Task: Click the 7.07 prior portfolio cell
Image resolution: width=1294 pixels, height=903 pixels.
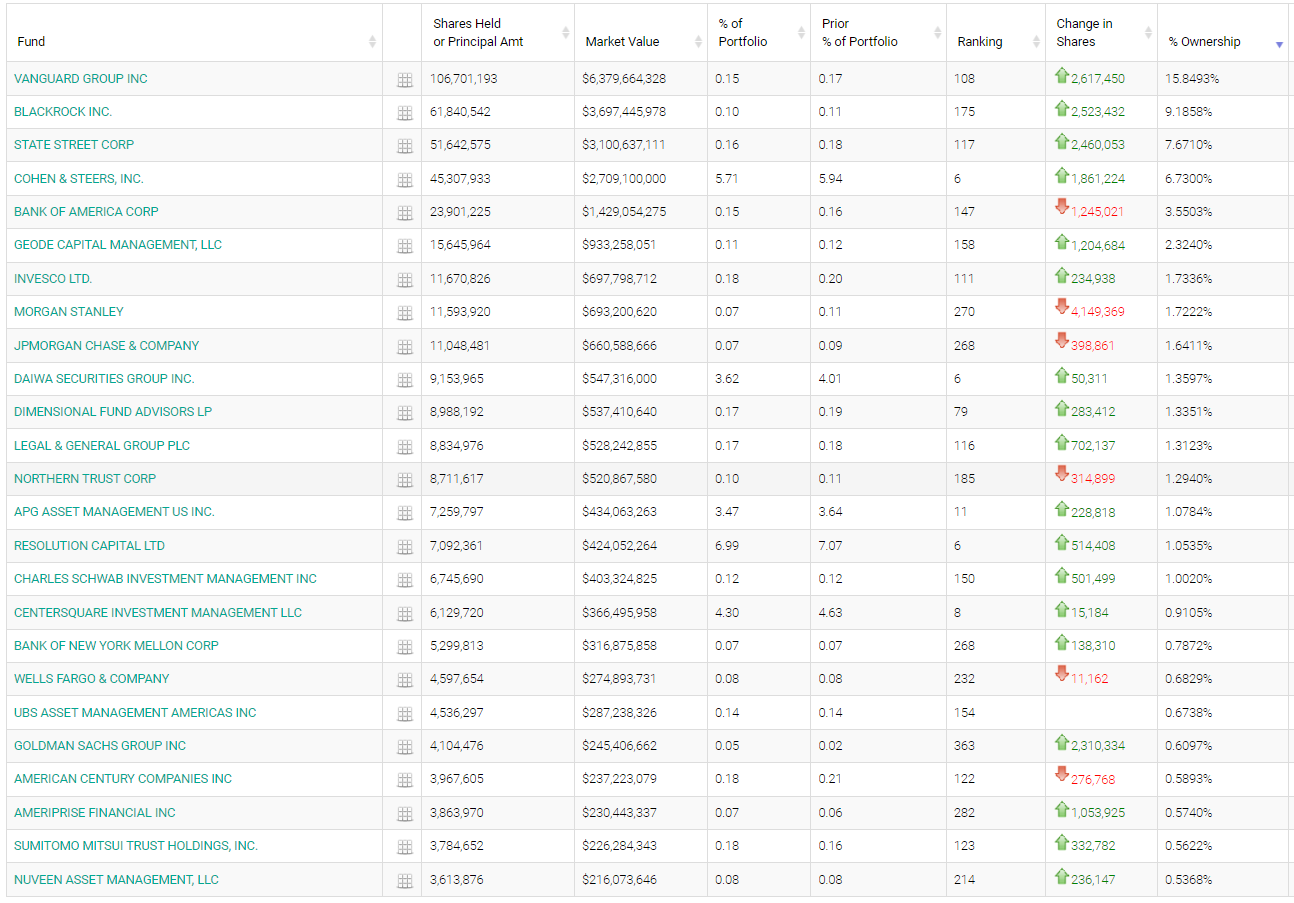Action: point(830,546)
